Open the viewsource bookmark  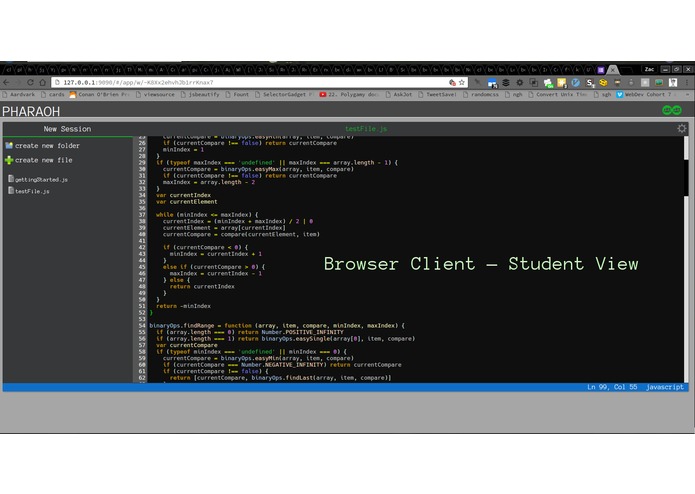[155, 94]
